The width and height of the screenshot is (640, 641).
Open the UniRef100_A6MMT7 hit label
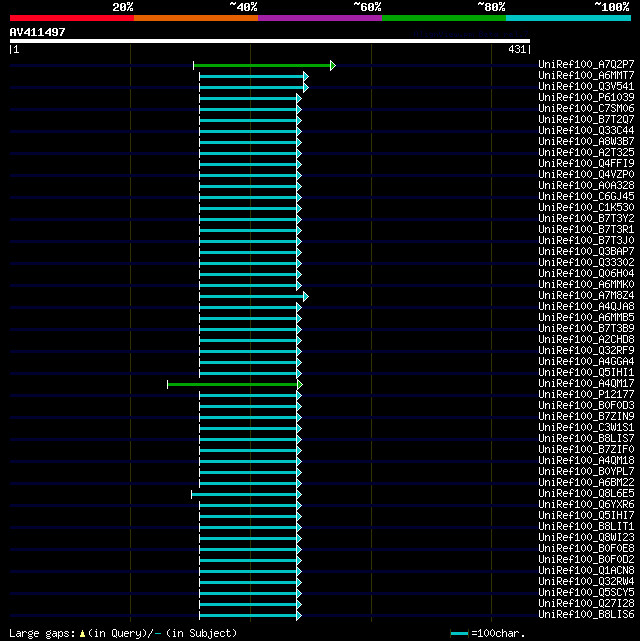click(586, 75)
